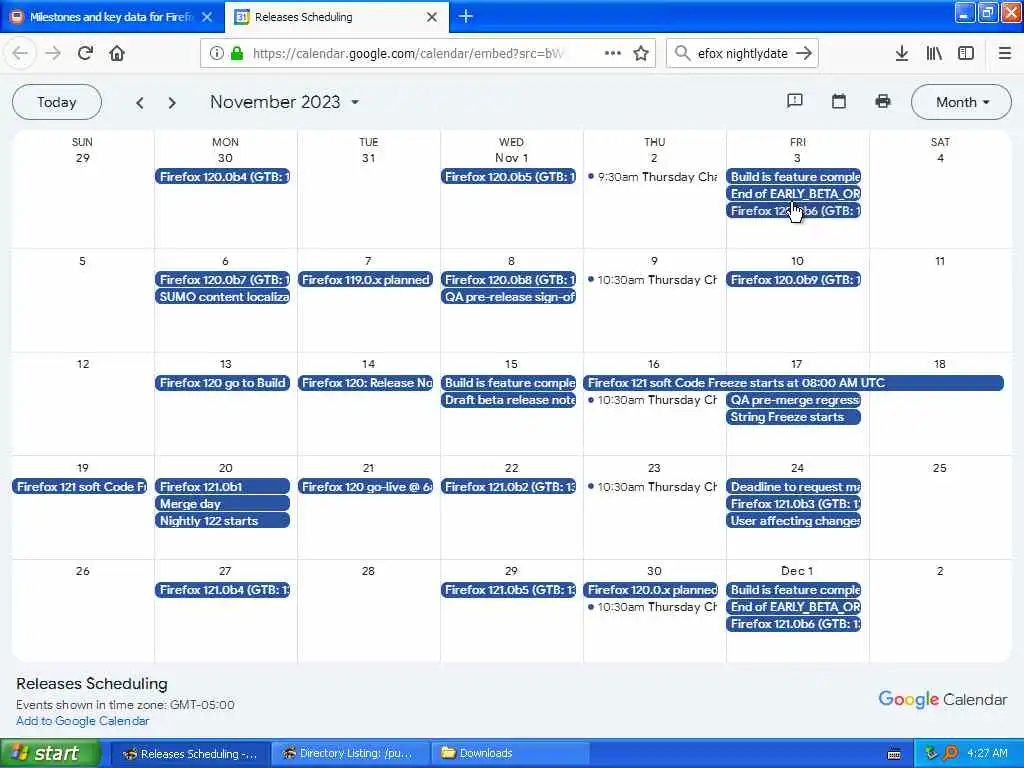The width and height of the screenshot is (1024, 768).
Task: Close the Milestones and key data tab
Action: click(207, 17)
